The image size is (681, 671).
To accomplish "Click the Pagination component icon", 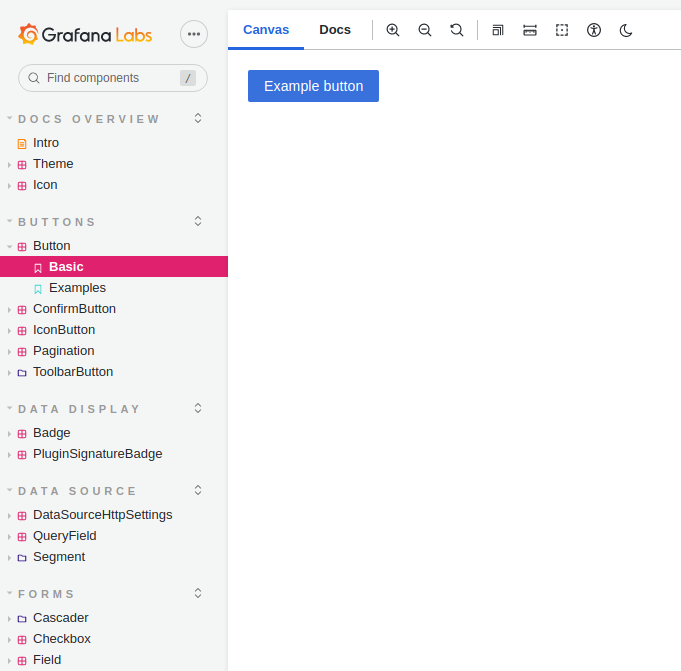I will click(22, 352).
